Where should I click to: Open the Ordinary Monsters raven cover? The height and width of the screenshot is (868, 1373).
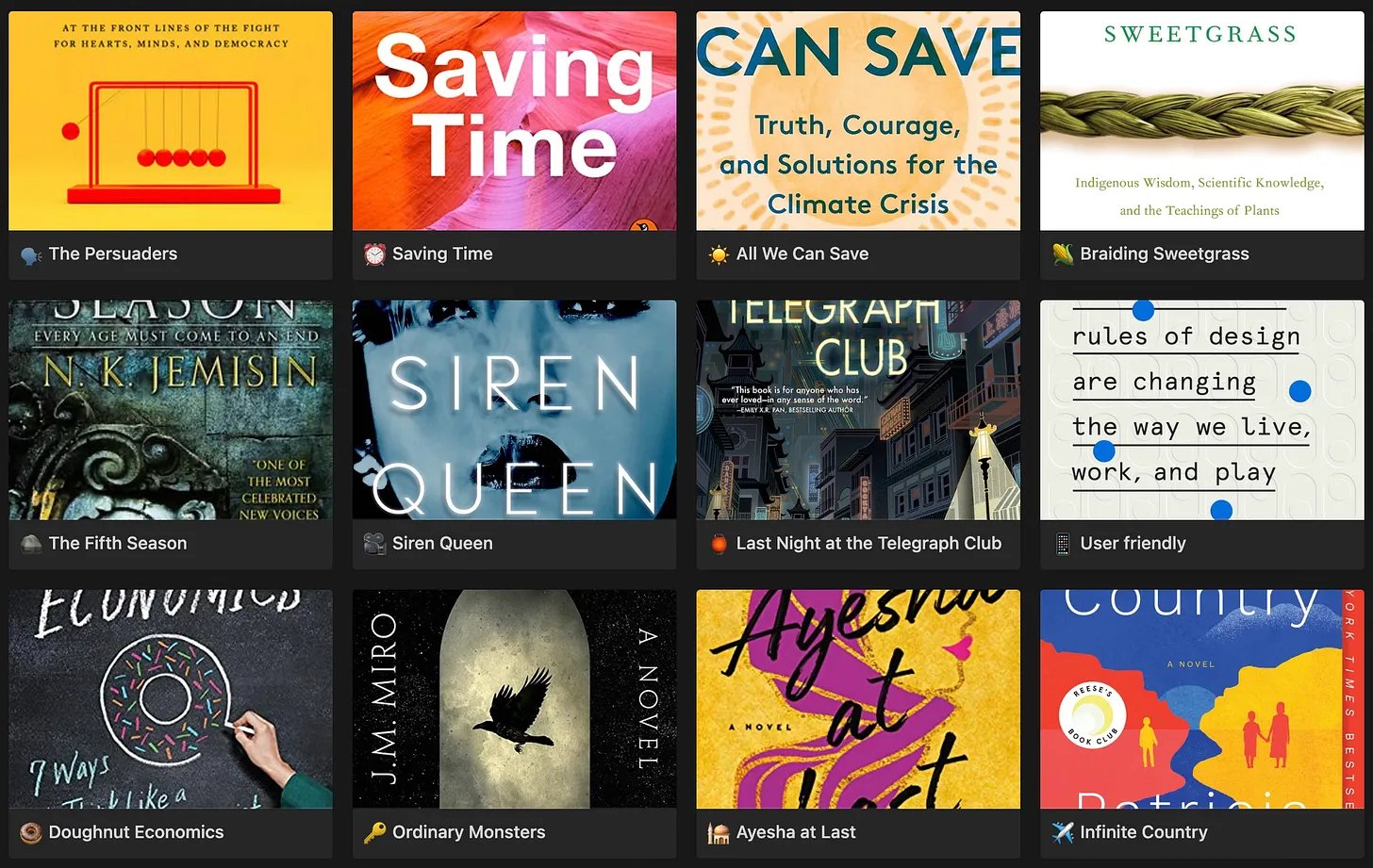(x=514, y=699)
